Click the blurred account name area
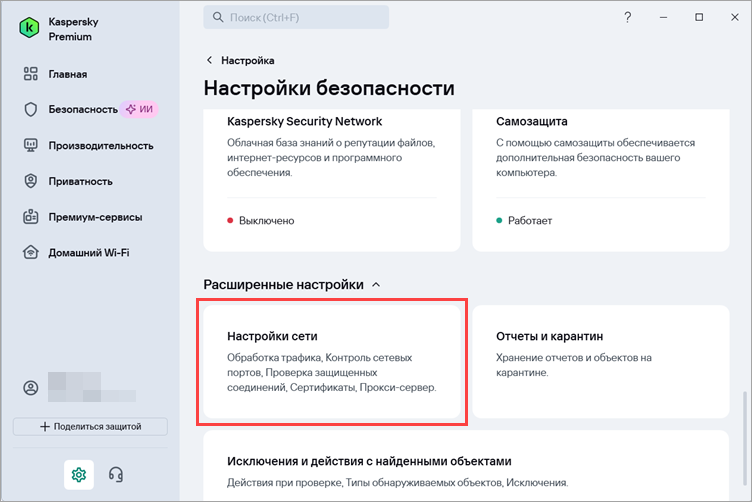Image resolution: width=752 pixels, height=502 pixels. (92, 387)
